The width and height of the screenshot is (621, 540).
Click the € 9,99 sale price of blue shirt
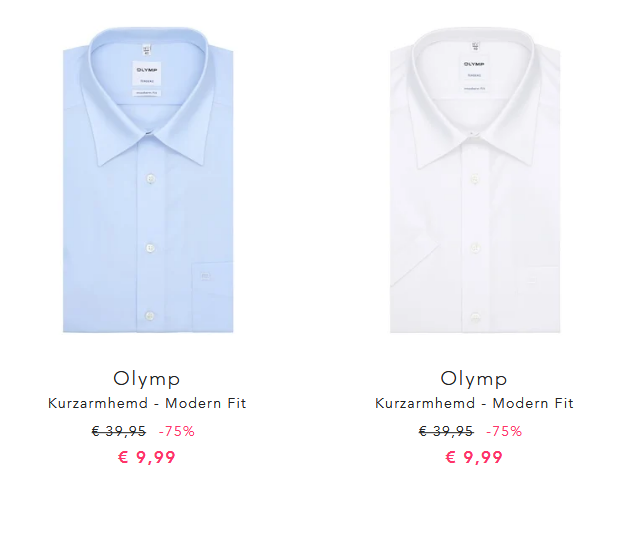tap(147, 457)
